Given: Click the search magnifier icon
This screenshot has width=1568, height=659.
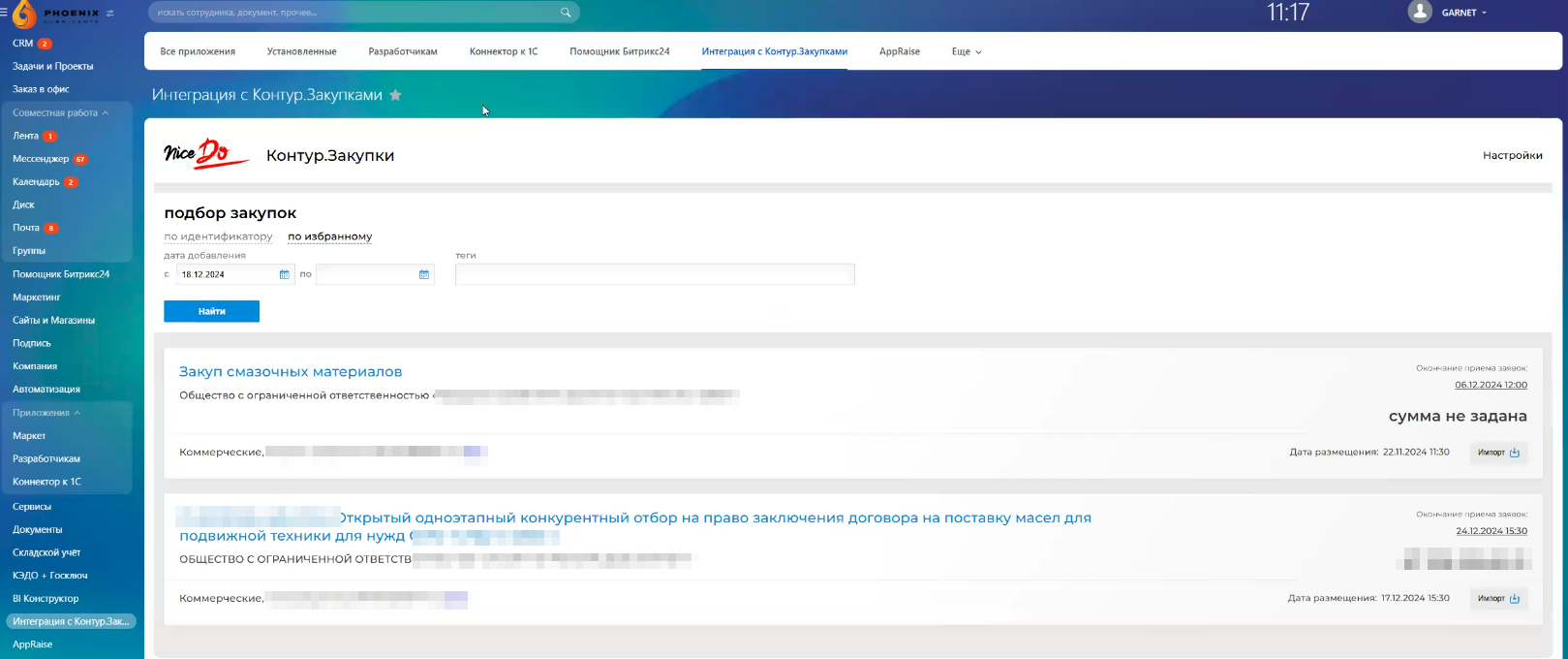Looking at the screenshot, I should coord(566,13).
